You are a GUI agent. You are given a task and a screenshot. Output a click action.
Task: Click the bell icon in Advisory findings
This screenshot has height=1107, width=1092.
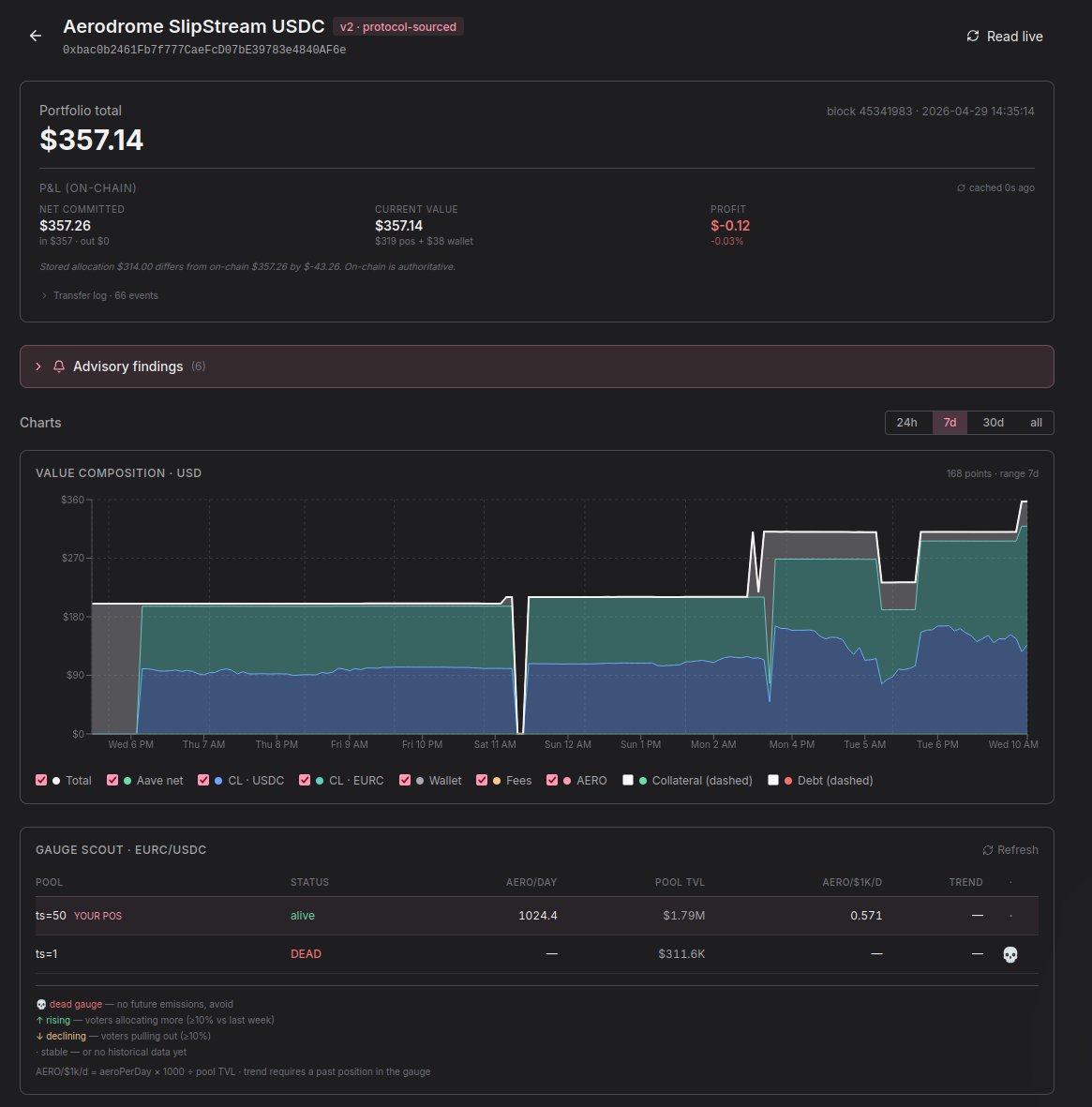(59, 367)
